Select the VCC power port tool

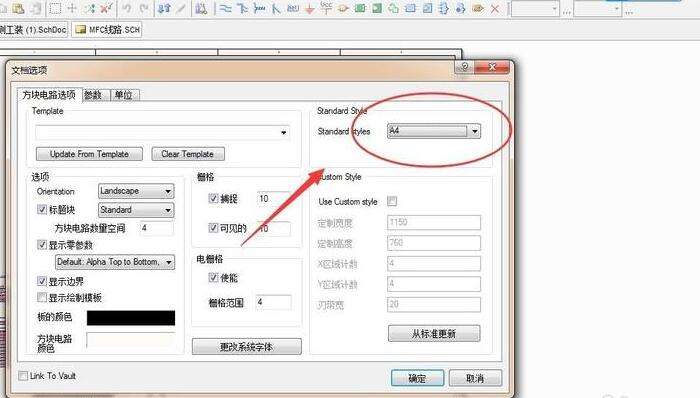click(326, 7)
